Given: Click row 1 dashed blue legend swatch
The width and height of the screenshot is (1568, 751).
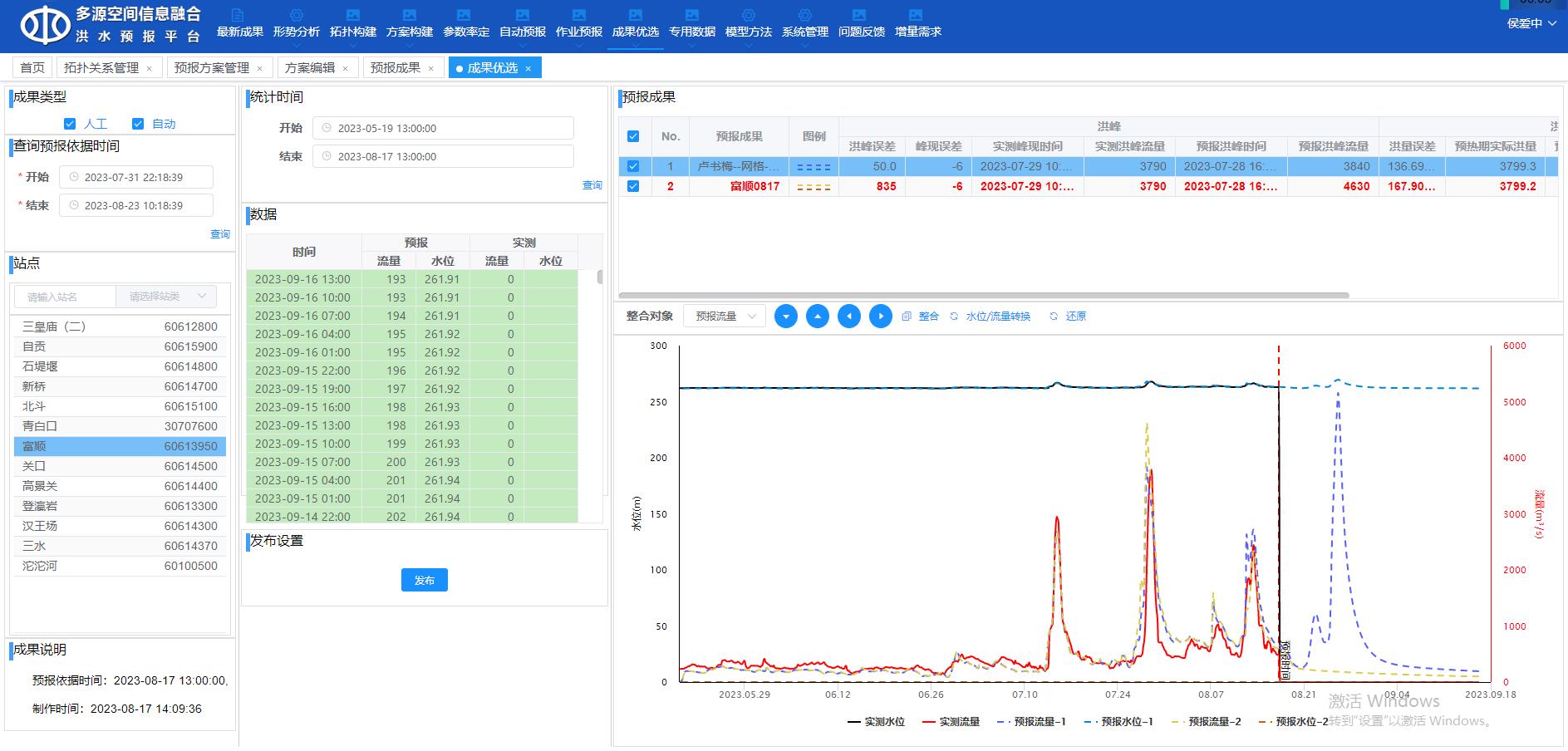Looking at the screenshot, I should click(x=813, y=167).
